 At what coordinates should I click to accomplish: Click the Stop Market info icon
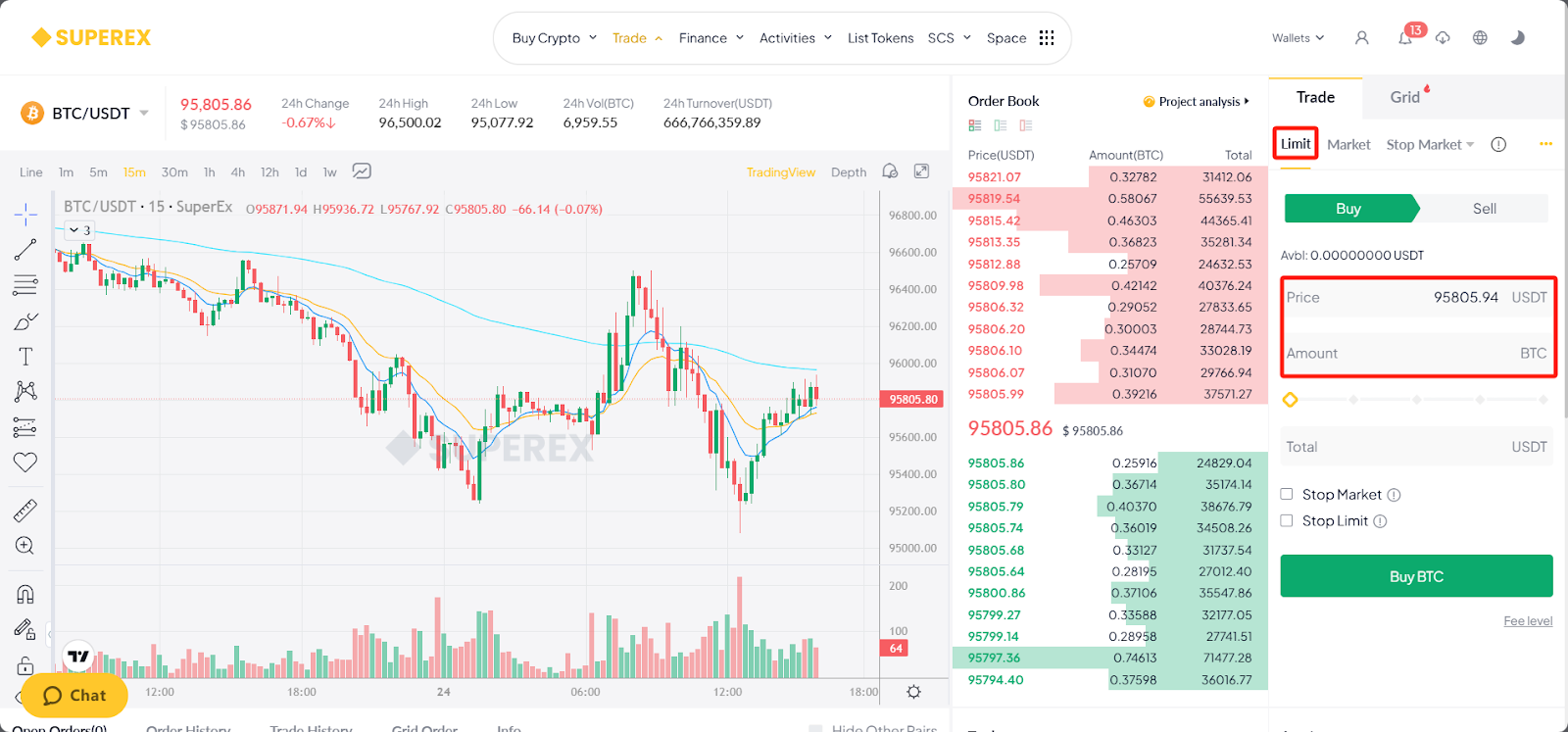(1394, 495)
